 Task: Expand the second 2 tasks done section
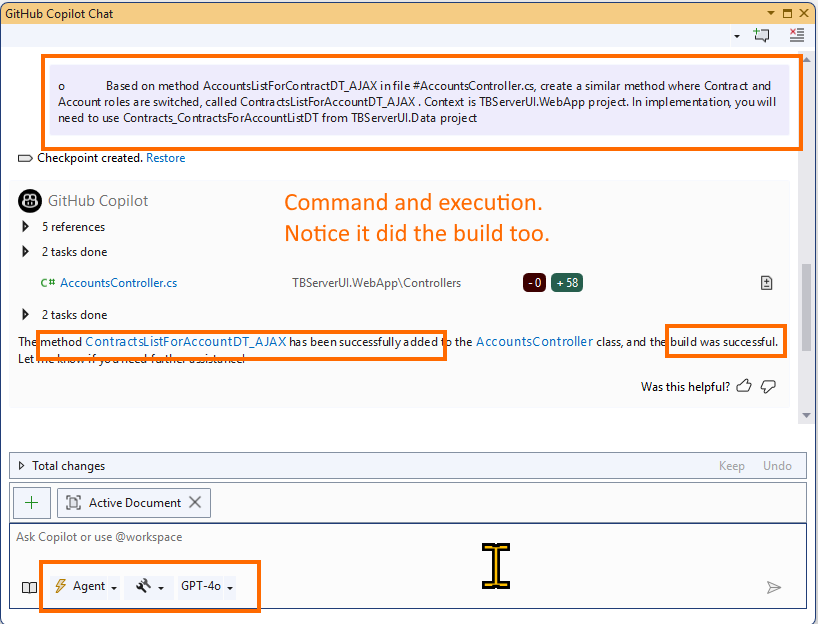pyautogui.click(x=25, y=315)
